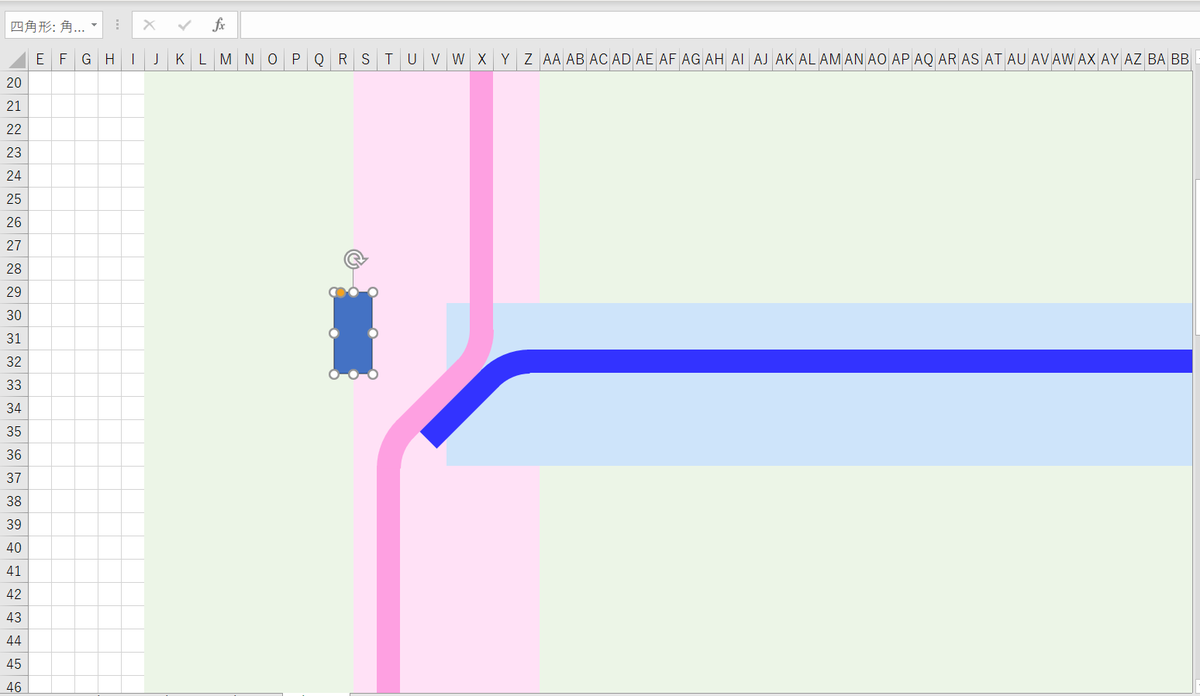Click the rectangle's bottom-right sizing handle
This screenshot has height=696, width=1200.
click(x=373, y=374)
